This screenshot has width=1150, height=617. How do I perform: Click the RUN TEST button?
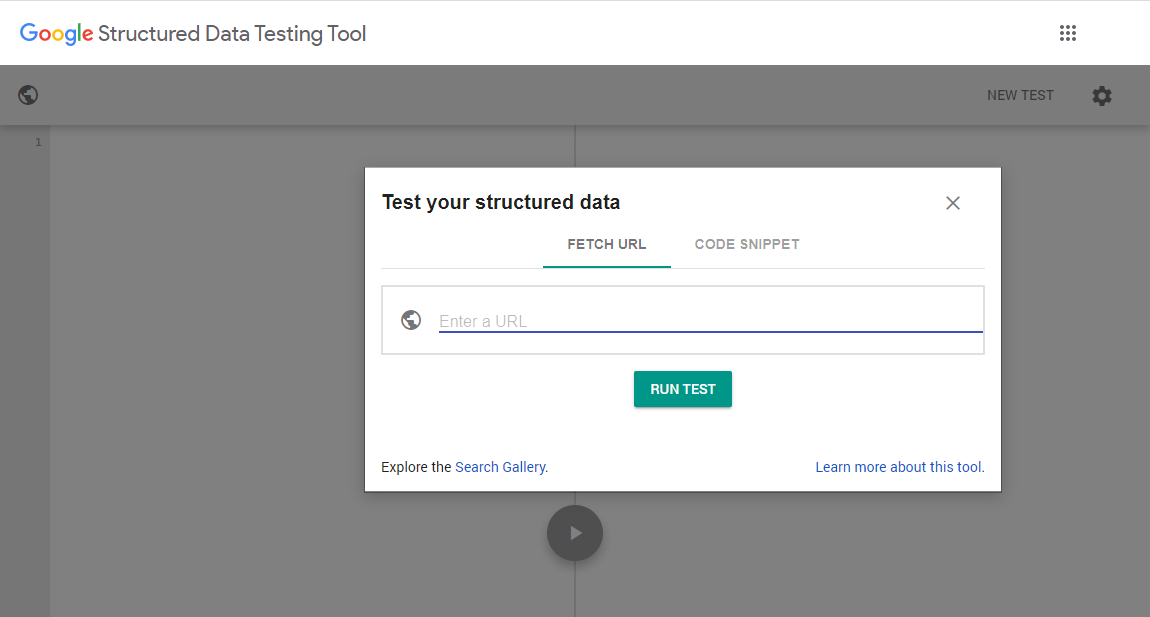683,389
